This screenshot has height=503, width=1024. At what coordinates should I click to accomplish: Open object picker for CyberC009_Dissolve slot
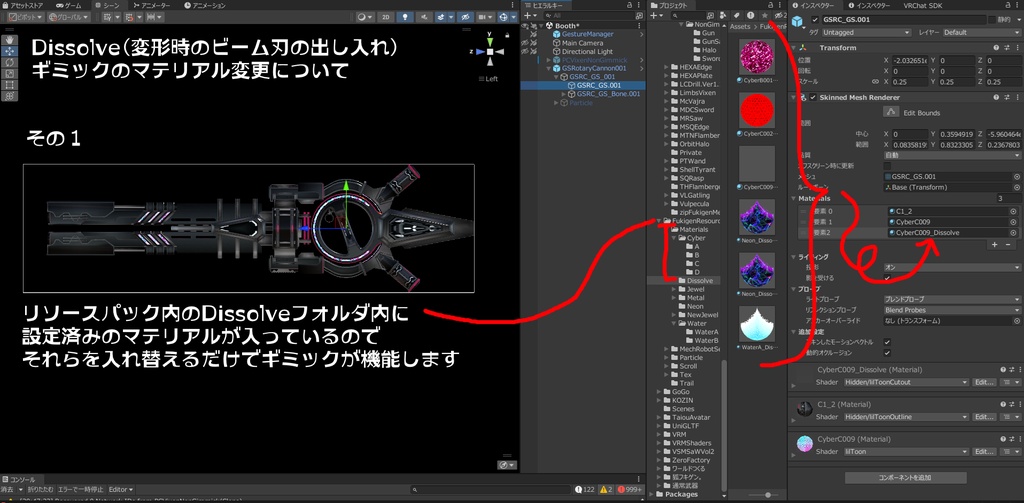1014,233
